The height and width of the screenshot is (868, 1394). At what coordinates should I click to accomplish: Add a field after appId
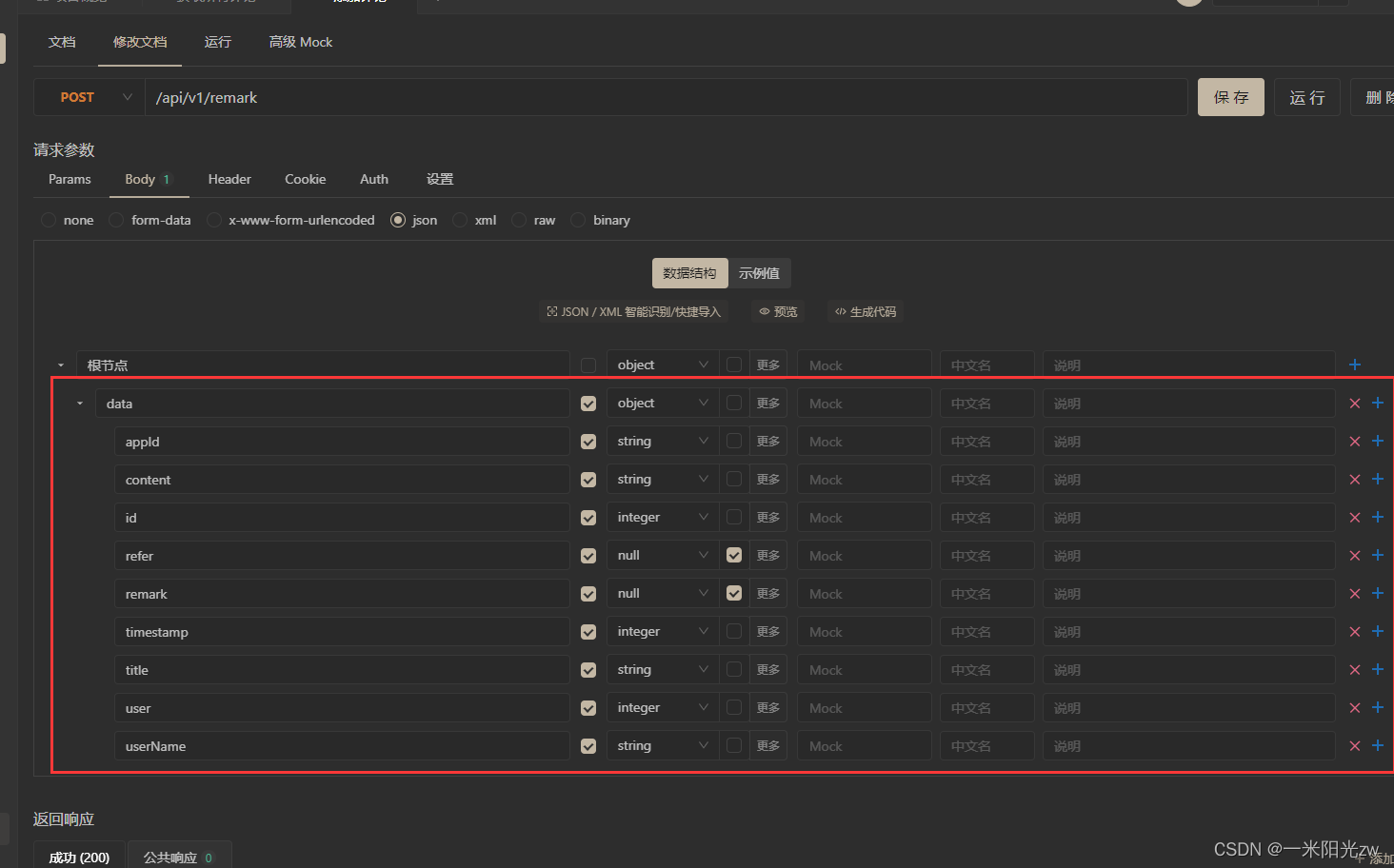1378,442
